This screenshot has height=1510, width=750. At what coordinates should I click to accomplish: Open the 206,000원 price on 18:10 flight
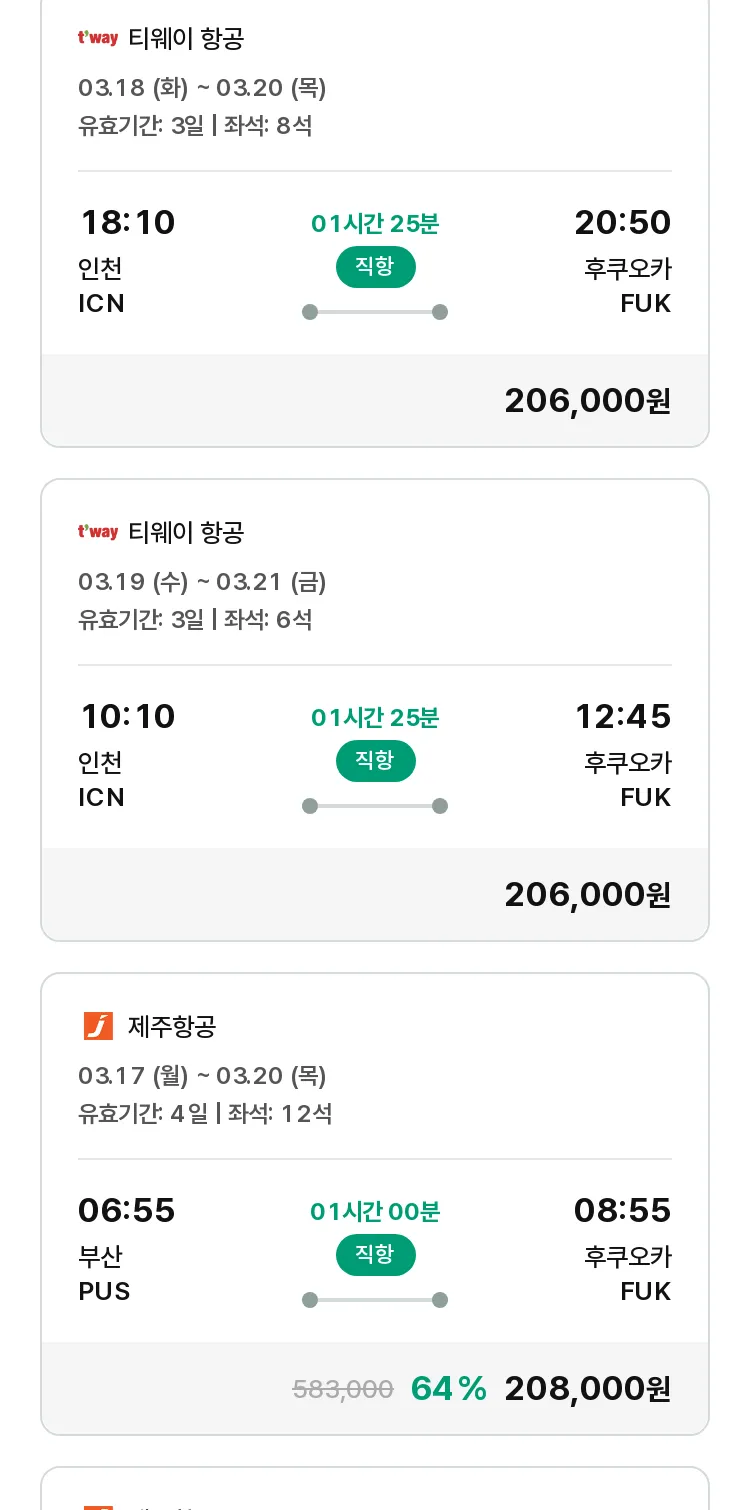tap(588, 400)
